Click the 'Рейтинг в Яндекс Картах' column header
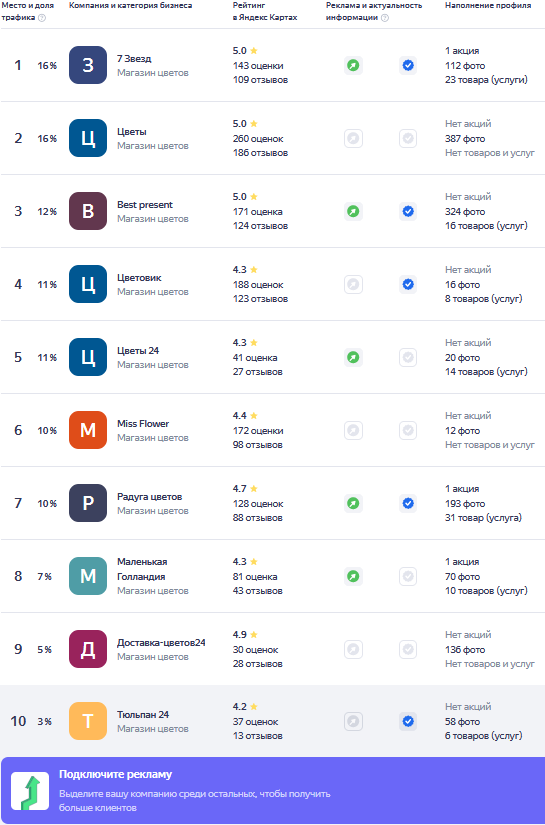This screenshot has width=545, height=825. coord(265,11)
